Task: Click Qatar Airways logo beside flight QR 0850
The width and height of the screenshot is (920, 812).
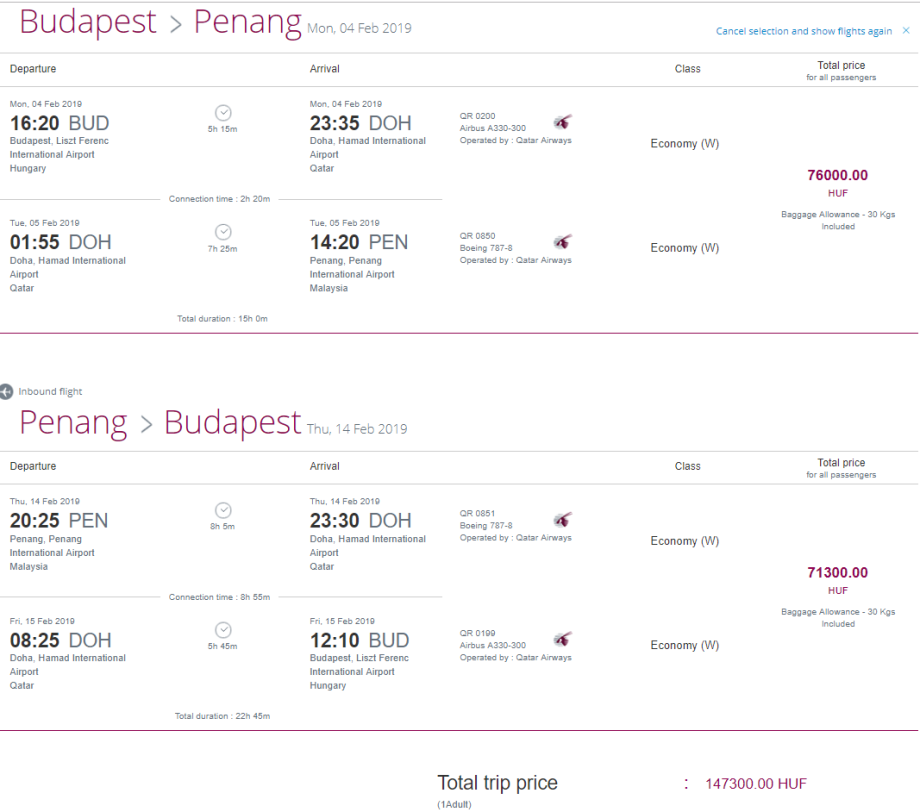Action: pyautogui.click(x=563, y=242)
